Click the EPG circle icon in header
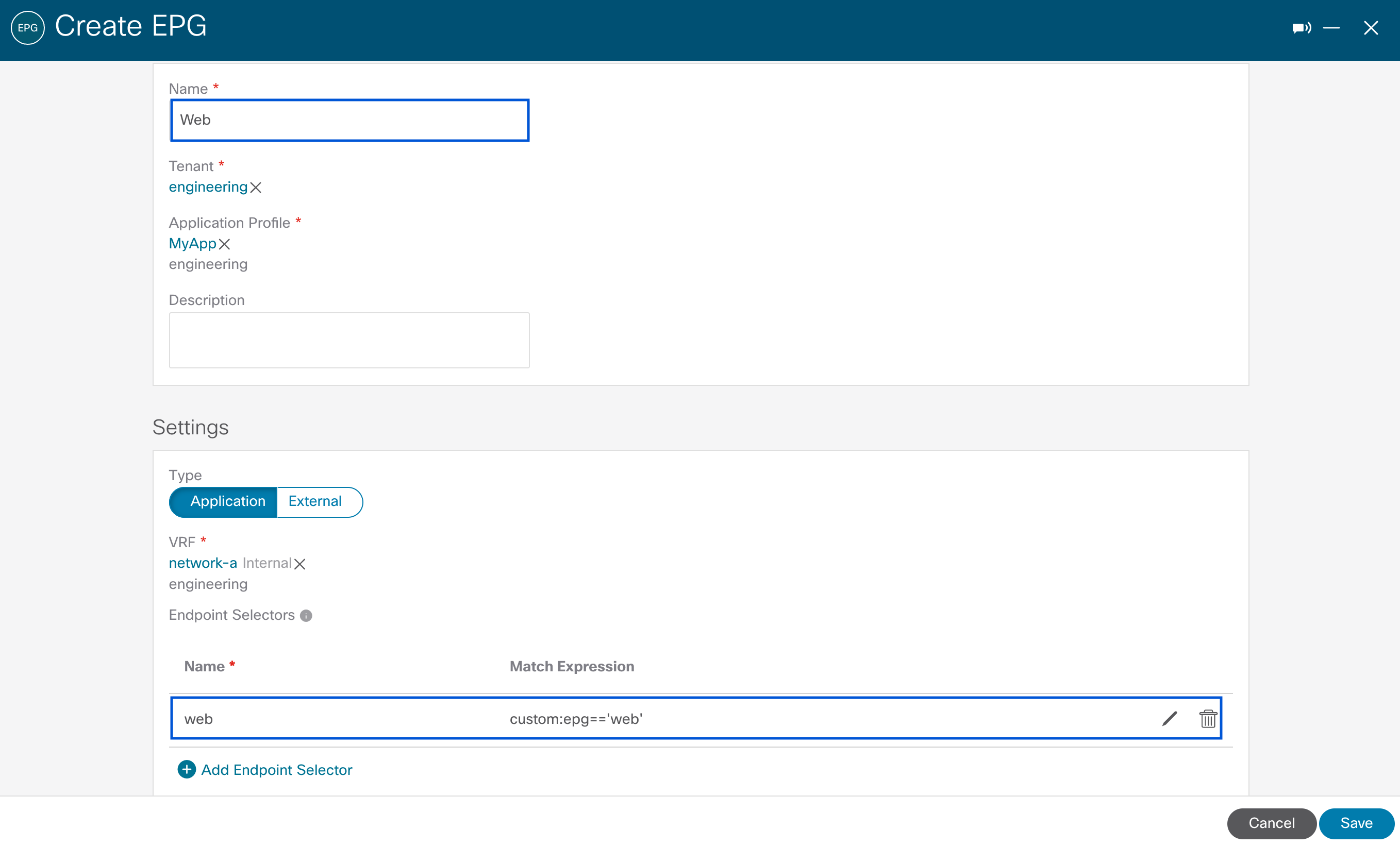This screenshot has height=846, width=1400. click(27, 27)
